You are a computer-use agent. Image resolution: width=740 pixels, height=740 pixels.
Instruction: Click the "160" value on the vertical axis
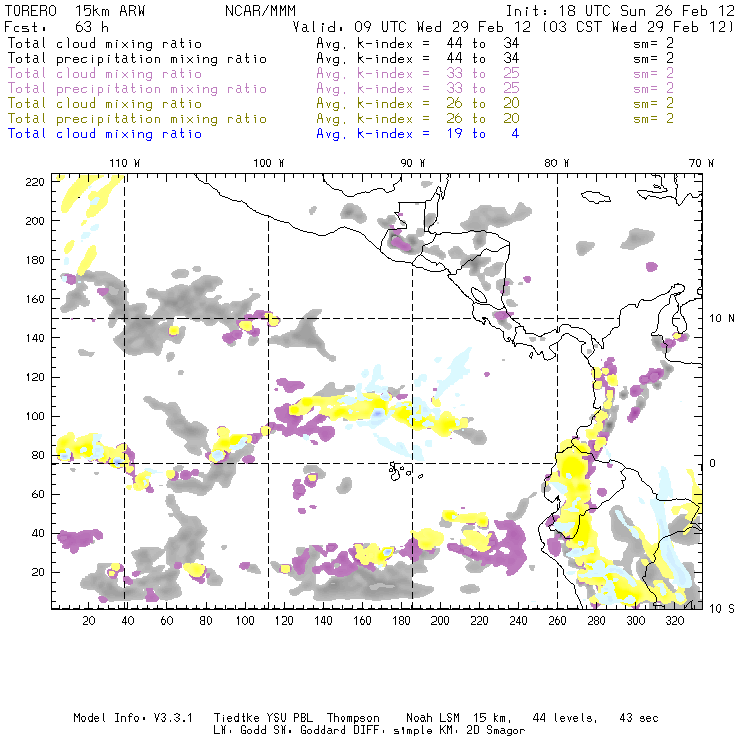click(35, 299)
